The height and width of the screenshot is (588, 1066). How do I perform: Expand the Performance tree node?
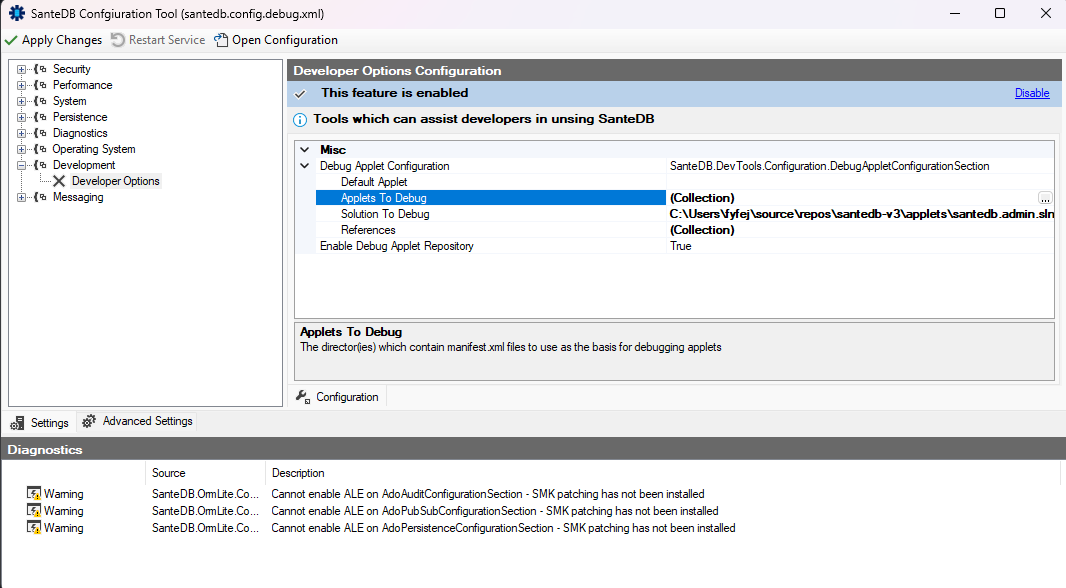[22, 85]
